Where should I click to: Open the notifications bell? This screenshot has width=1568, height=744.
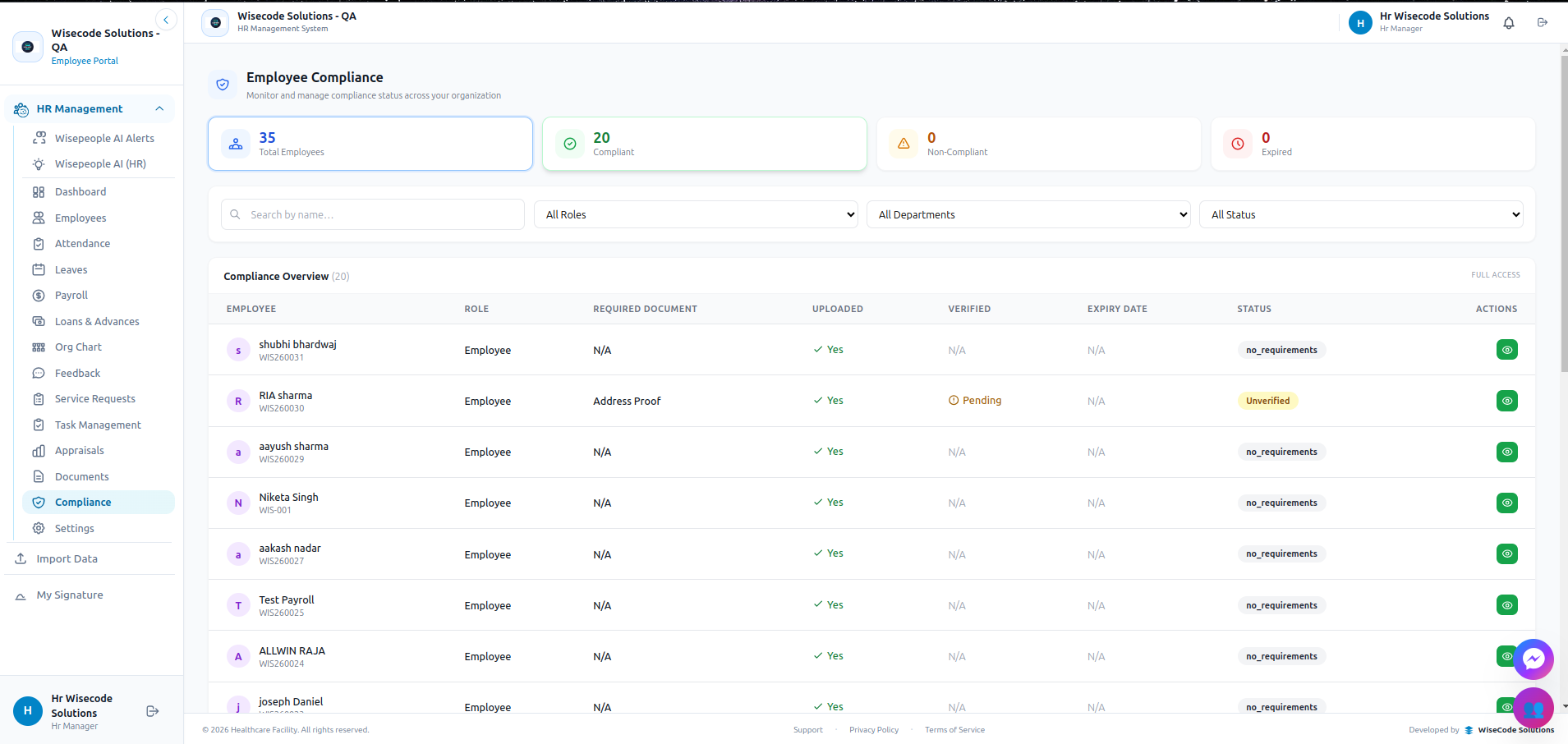coord(1509,23)
